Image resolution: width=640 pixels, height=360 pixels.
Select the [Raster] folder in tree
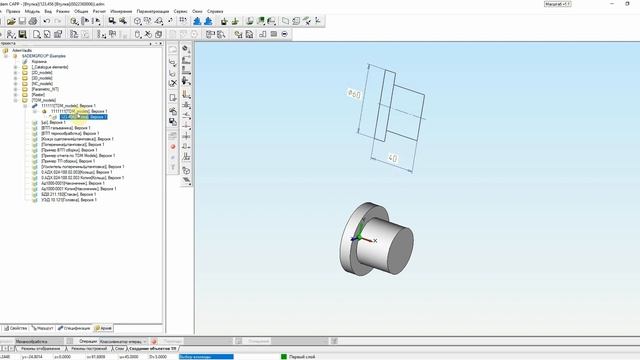[38, 95]
